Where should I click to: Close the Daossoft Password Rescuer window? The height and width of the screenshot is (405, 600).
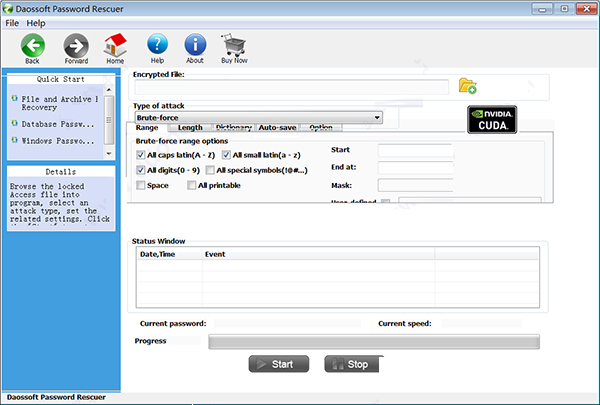(587, 9)
